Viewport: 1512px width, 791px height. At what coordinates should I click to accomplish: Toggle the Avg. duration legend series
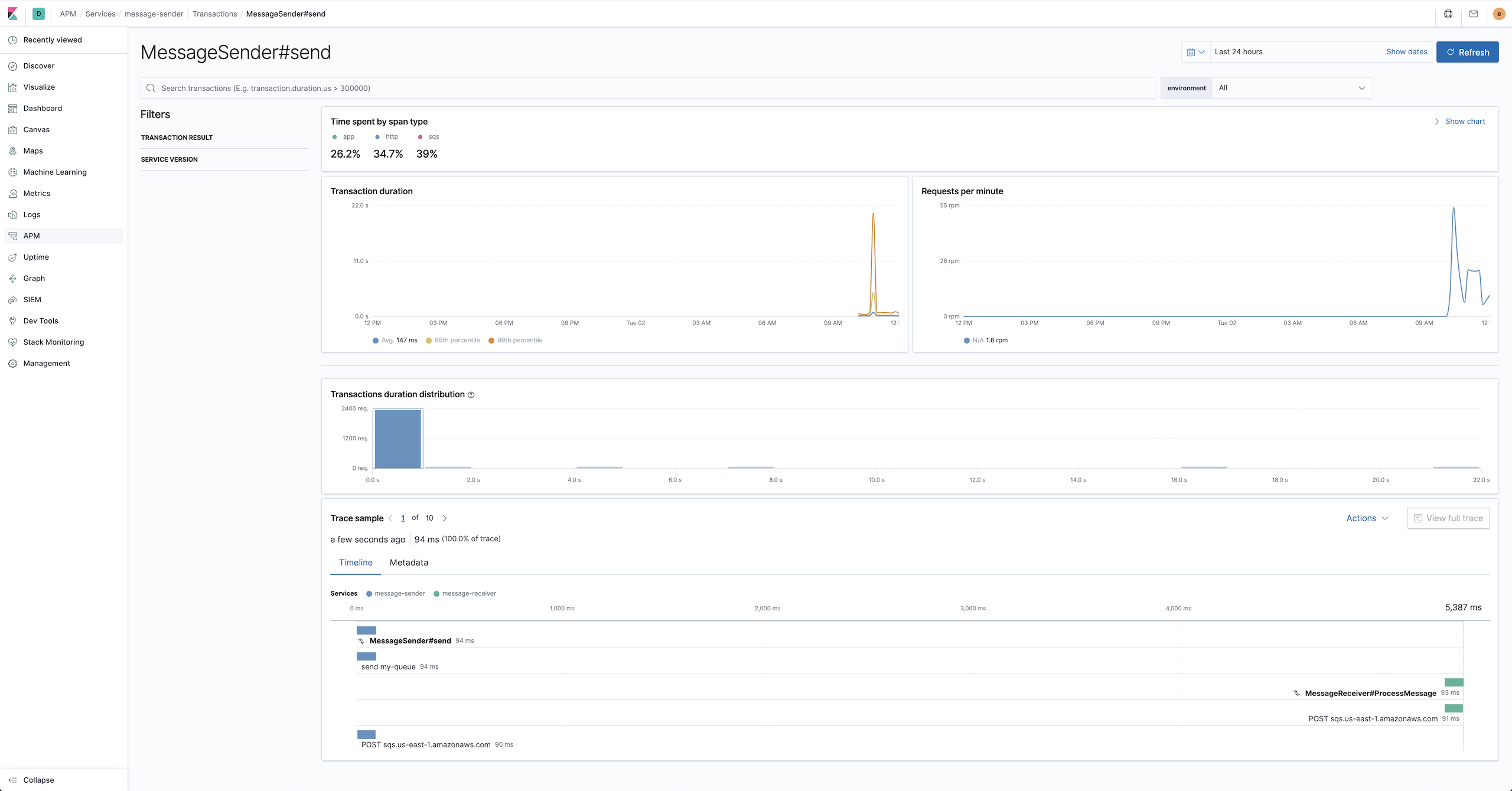(395, 341)
